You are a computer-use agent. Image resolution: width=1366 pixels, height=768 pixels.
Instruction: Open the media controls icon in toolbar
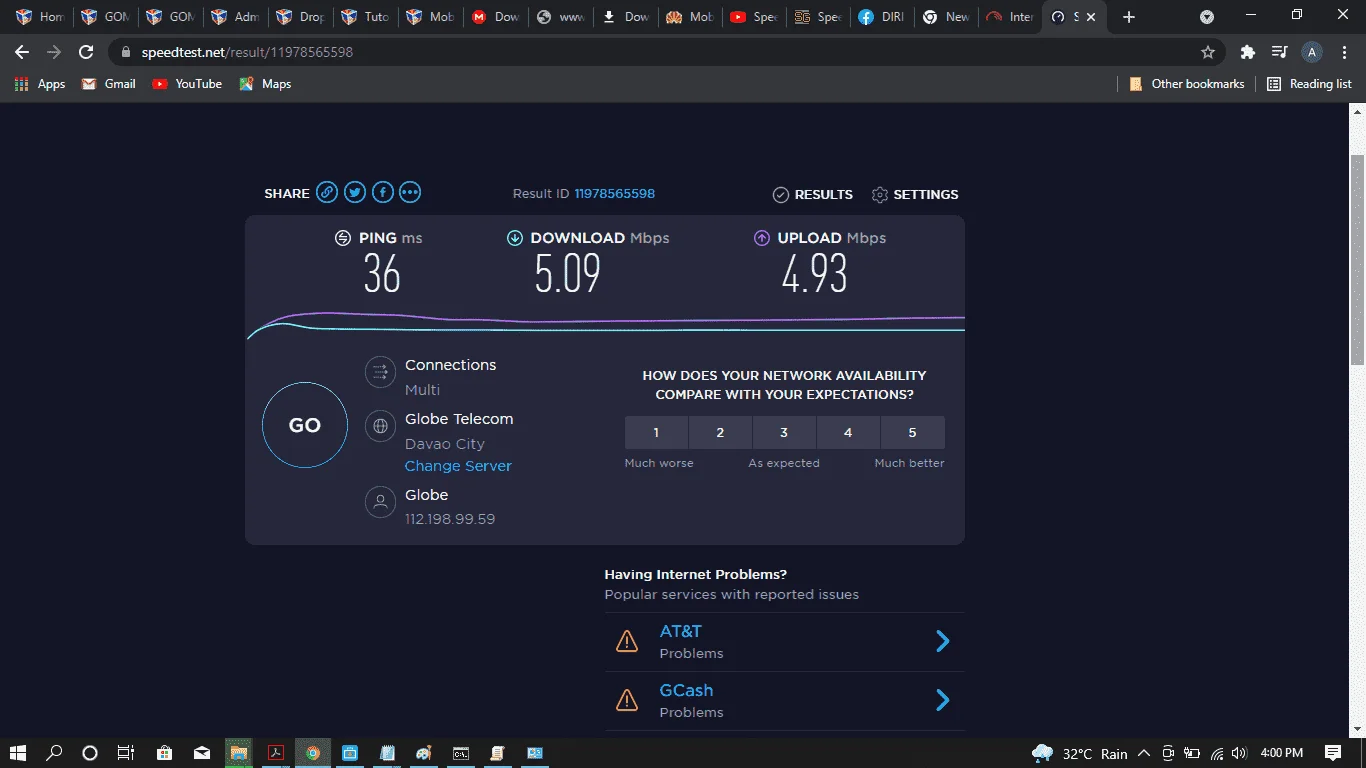1279,52
